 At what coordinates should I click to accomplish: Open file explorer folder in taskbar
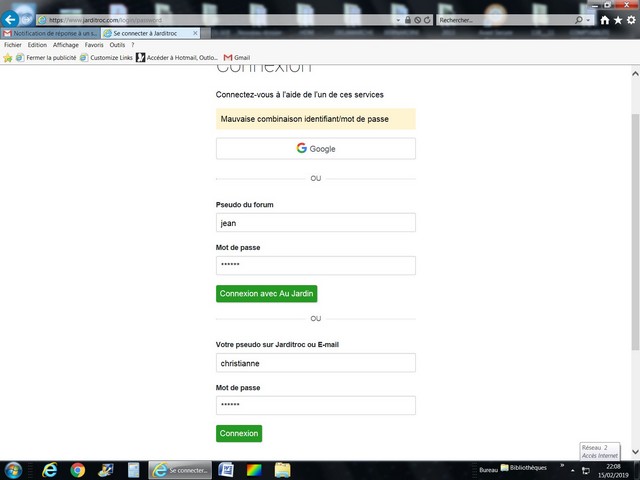282,470
